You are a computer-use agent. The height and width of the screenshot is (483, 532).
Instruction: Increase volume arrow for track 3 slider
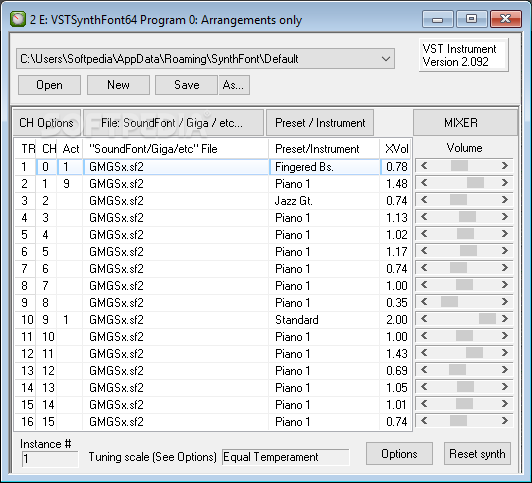505,199
